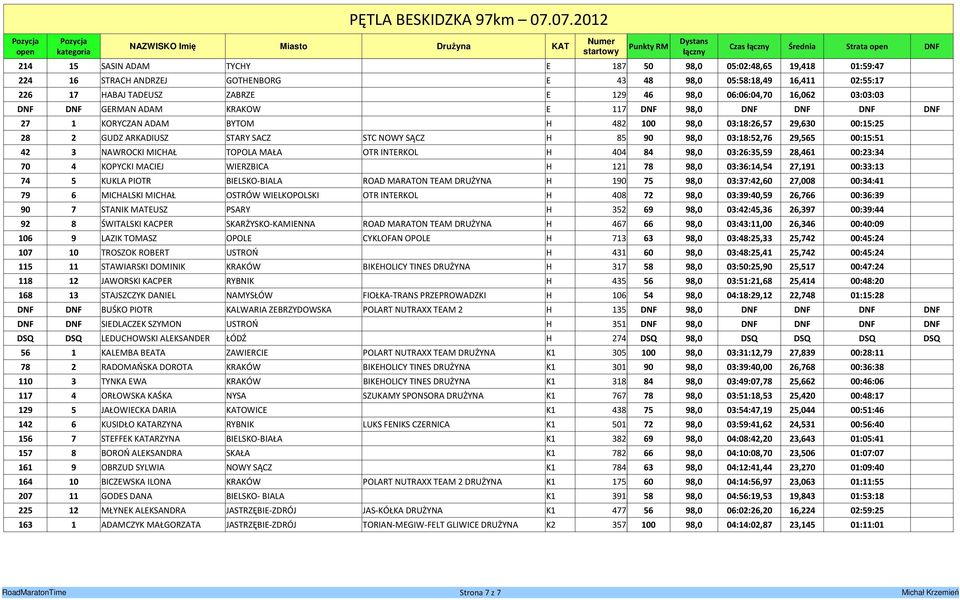The image size is (960, 600).
Task: Select the Strata open column header
Action: [867, 47]
